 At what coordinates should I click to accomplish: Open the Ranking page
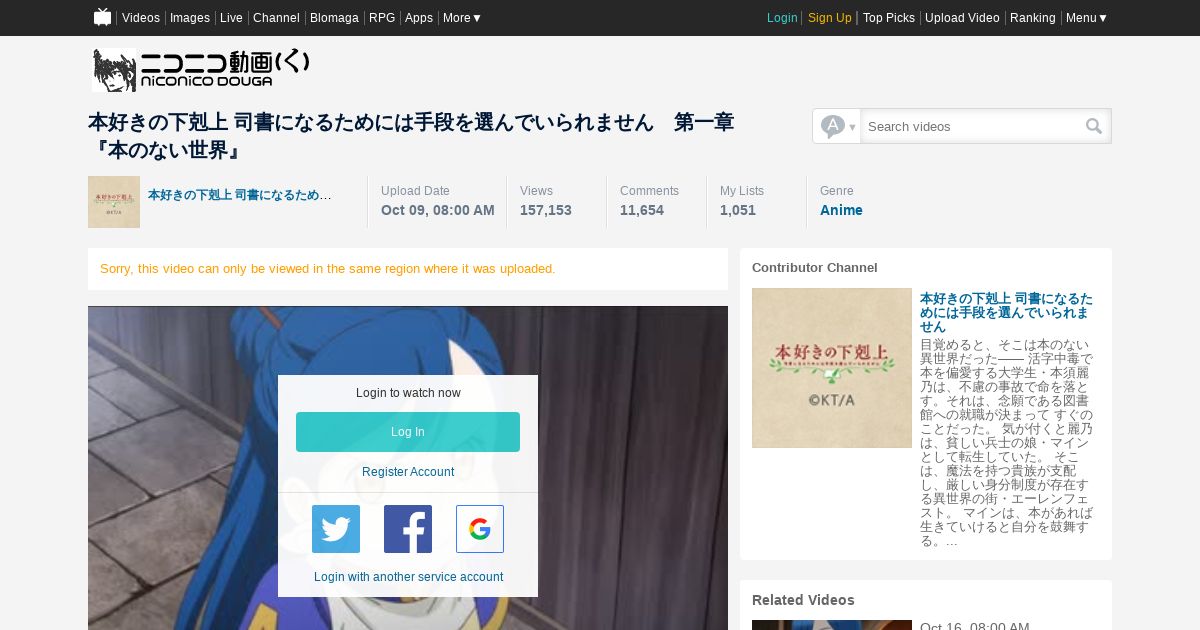(1033, 18)
